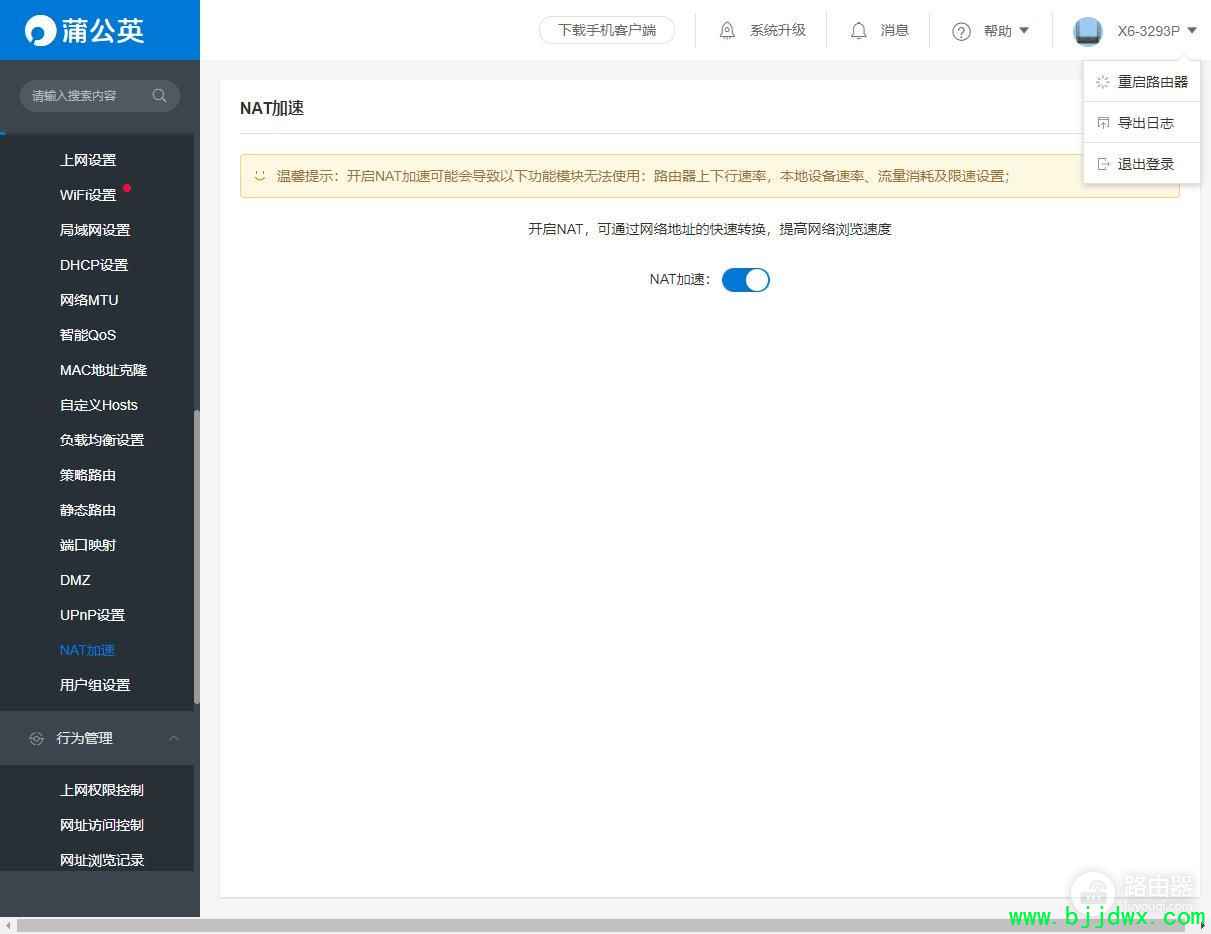Image resolution: width=1211 pixels, height=934 pixels.
Task: Click the 导出日志 export icon
Action: coord(1103,123)
